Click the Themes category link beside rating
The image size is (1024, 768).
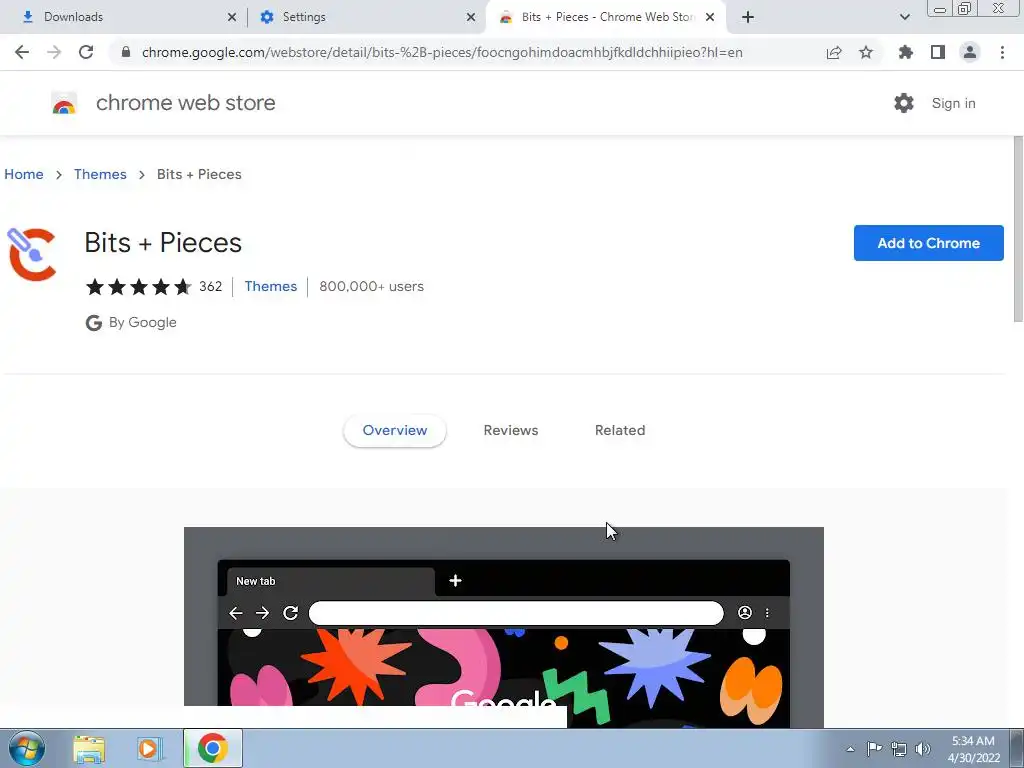click(270, 287)
